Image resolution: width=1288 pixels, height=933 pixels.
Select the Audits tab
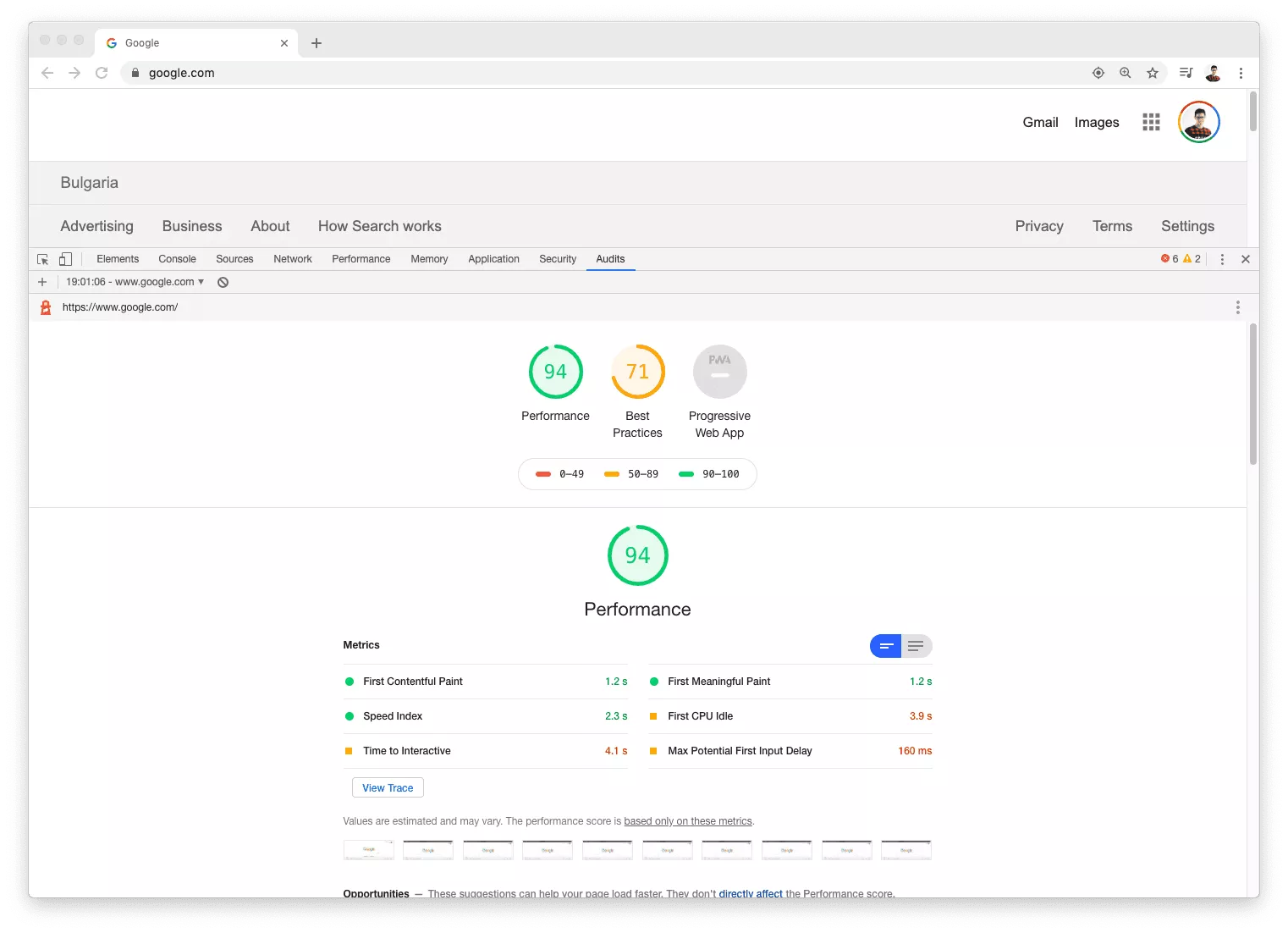[x=610, y=259]
